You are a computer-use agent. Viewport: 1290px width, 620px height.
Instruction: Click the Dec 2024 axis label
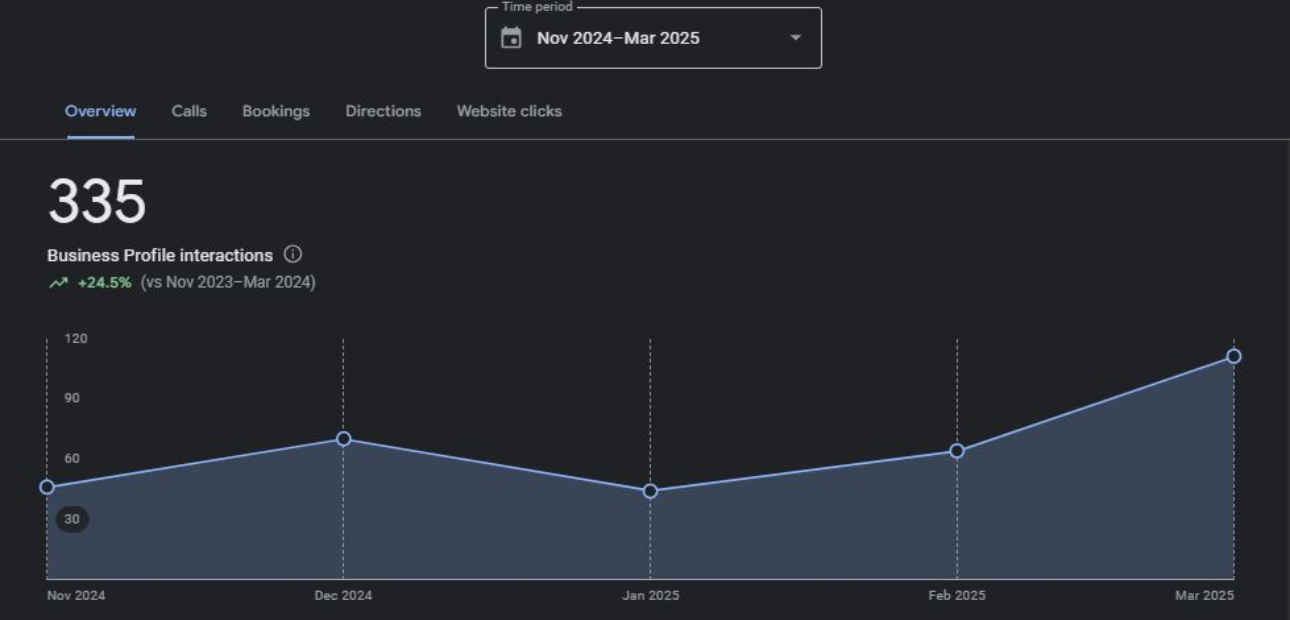click(343, 596)
